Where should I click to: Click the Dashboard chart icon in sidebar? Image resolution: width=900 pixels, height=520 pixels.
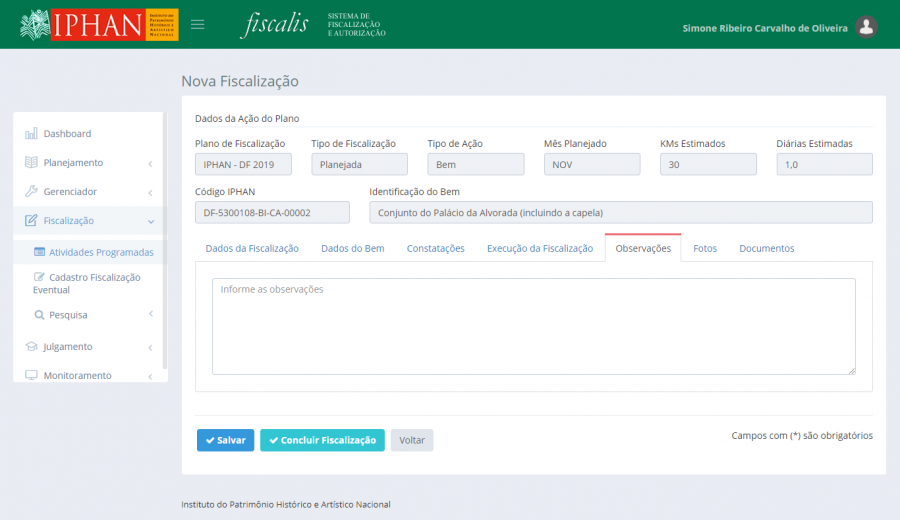pos(31,134)
